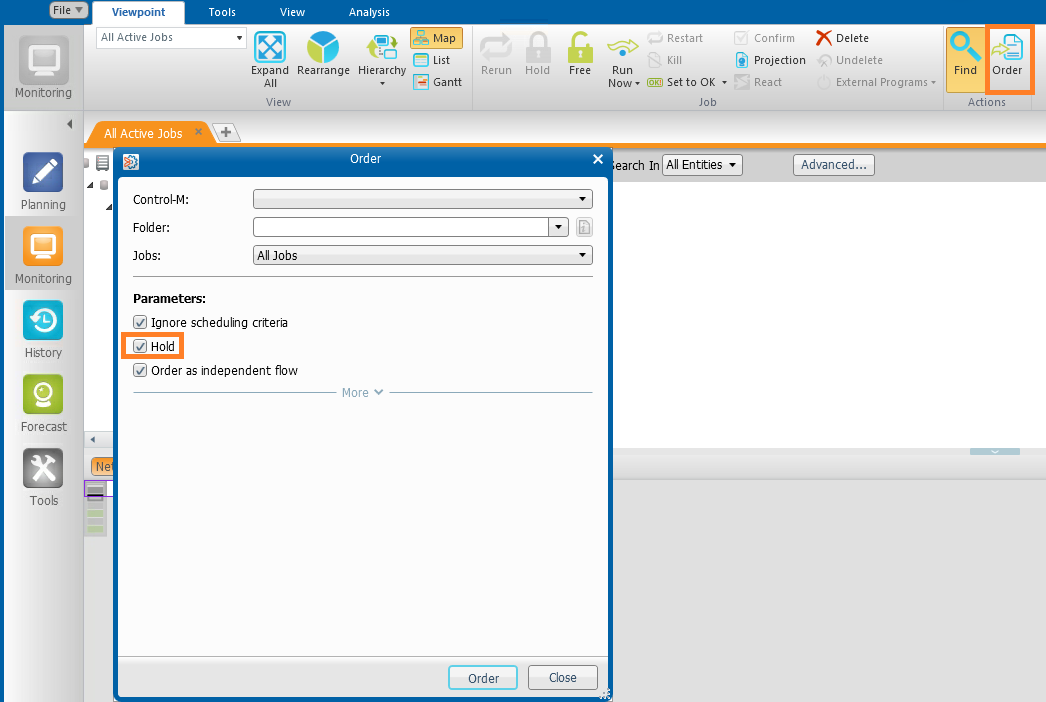1046x702 pixels.
Task: Toggle the Hold checkbox
Action: click(141, 347)
